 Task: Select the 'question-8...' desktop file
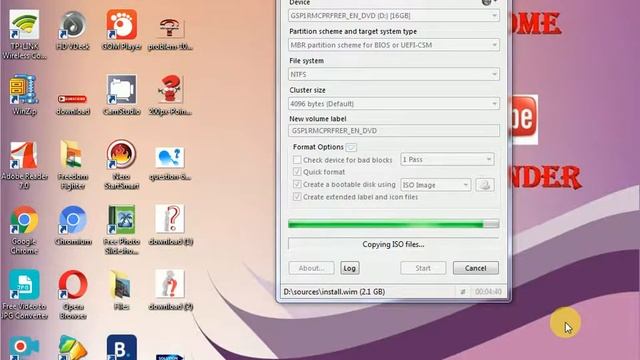170,163
